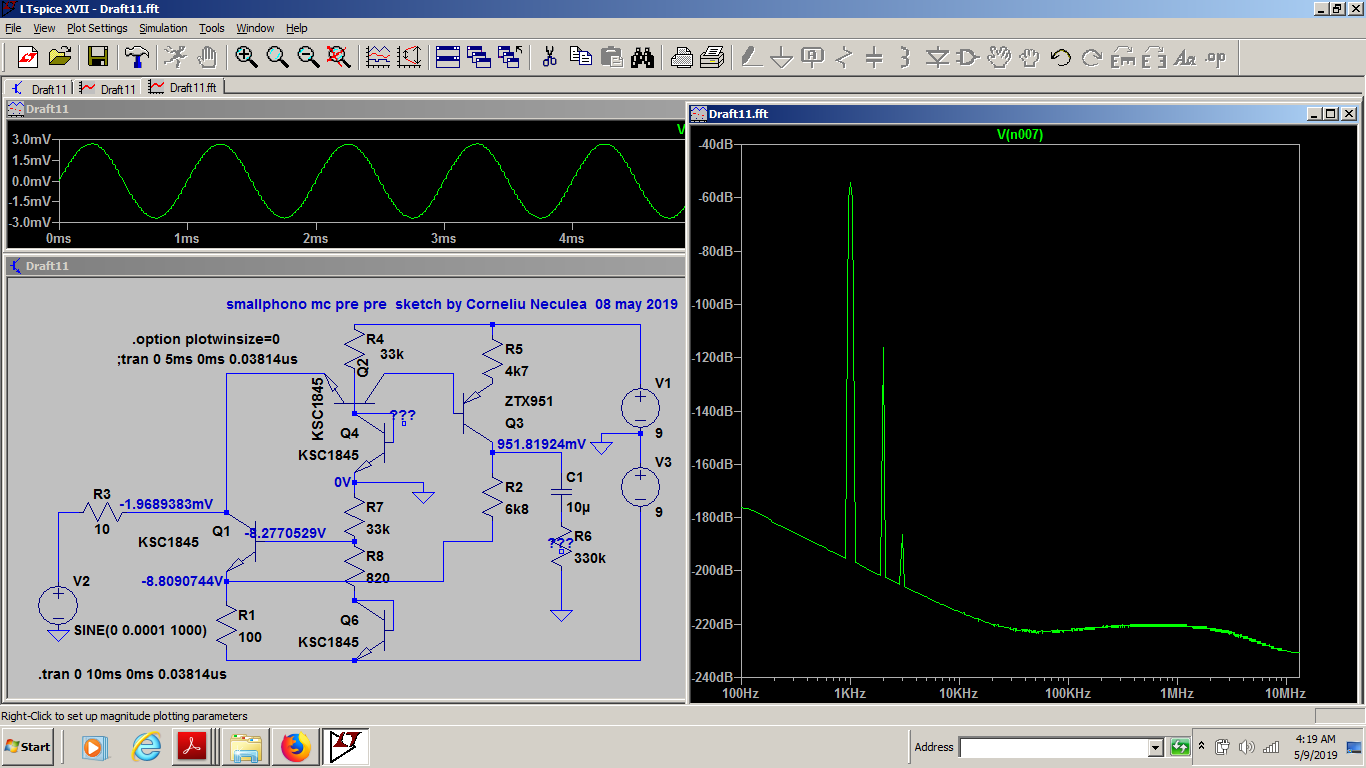Screen dimensions: 1366x768
Task: Click the Find binoculars icon
Action: [642, 57]
